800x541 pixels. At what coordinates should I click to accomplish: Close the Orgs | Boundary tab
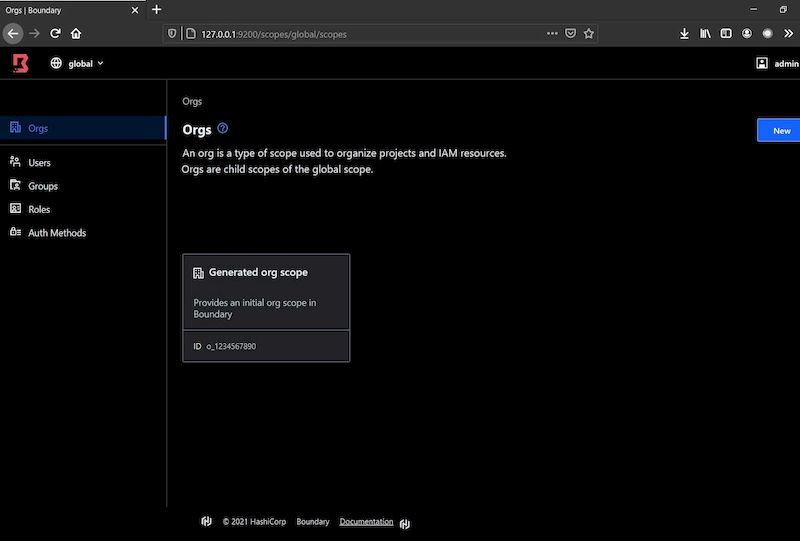coord(135,10)
